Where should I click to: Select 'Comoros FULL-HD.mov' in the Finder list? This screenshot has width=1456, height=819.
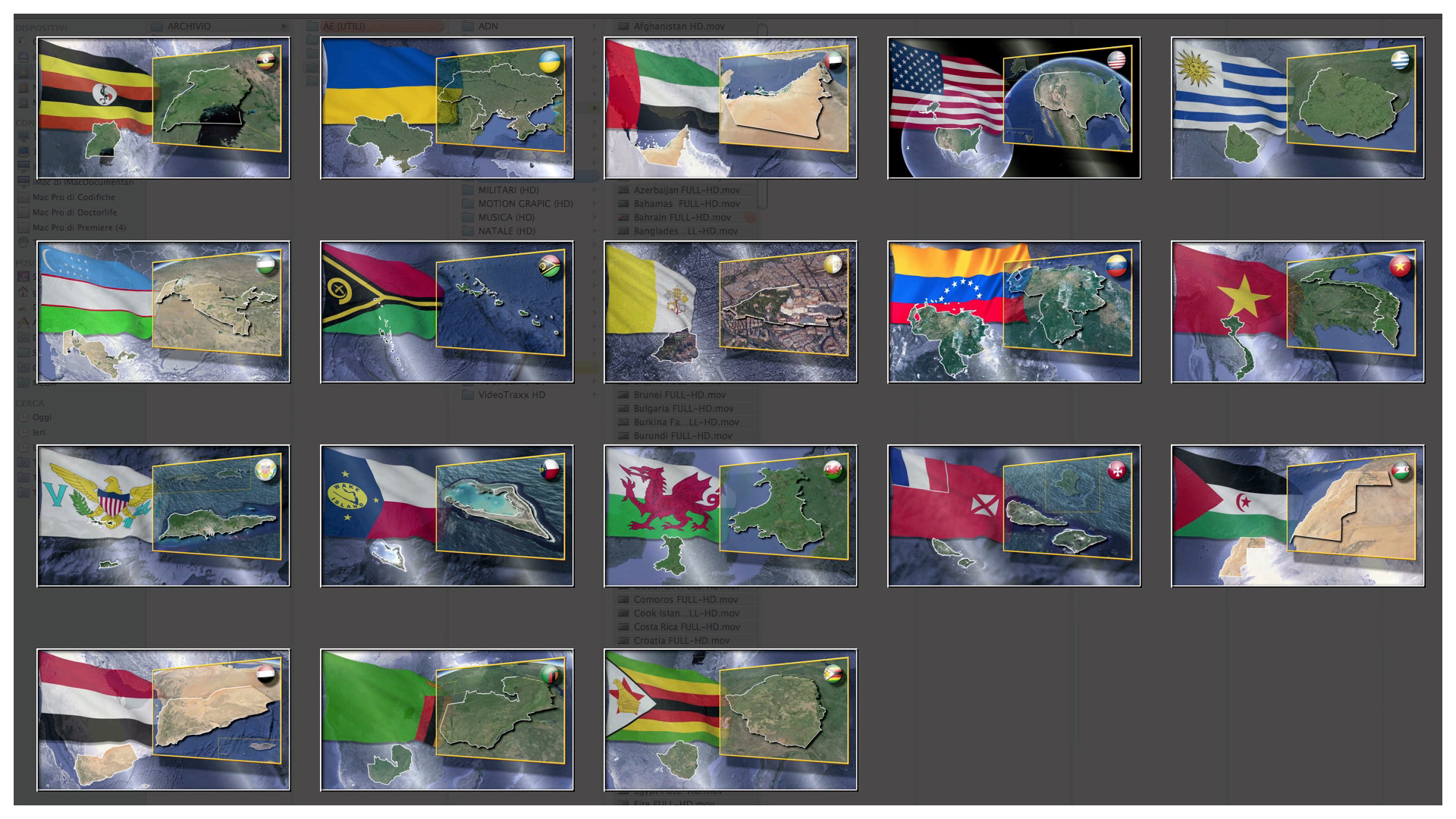click(686, 600)
